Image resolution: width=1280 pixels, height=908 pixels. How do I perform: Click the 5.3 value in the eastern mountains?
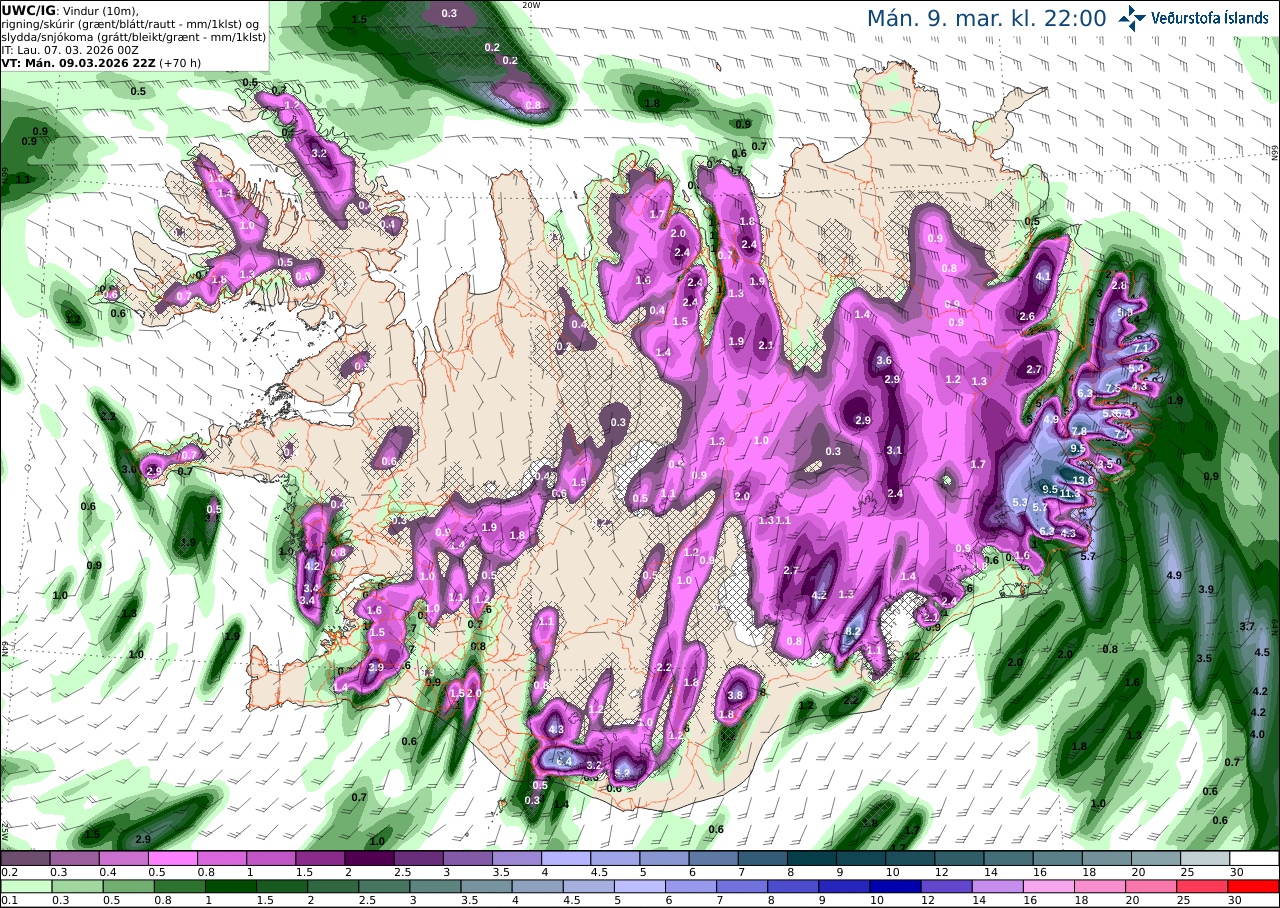coord(1020,502)
